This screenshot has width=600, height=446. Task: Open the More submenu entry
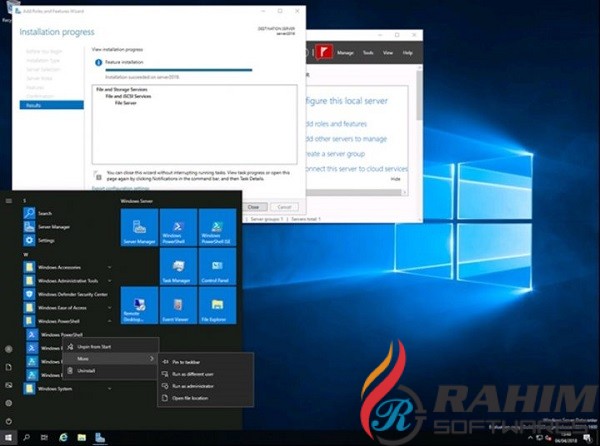pos(110,358)
